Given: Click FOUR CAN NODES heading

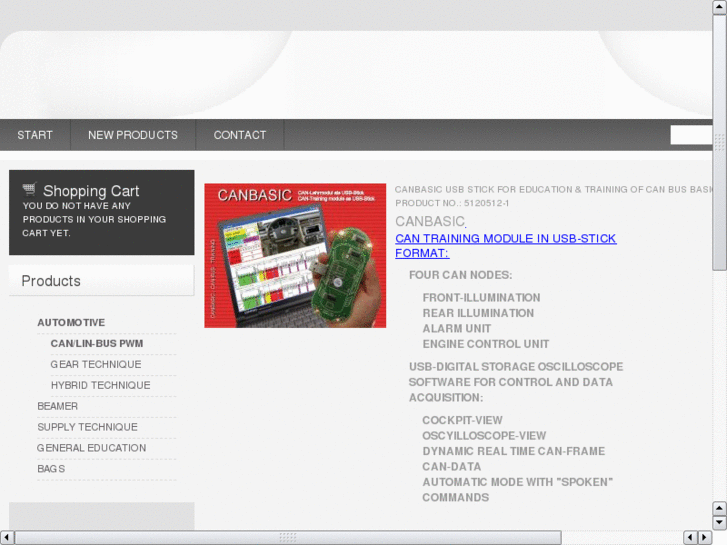Looking at the screenshot, I should click(x=460, y=275).
